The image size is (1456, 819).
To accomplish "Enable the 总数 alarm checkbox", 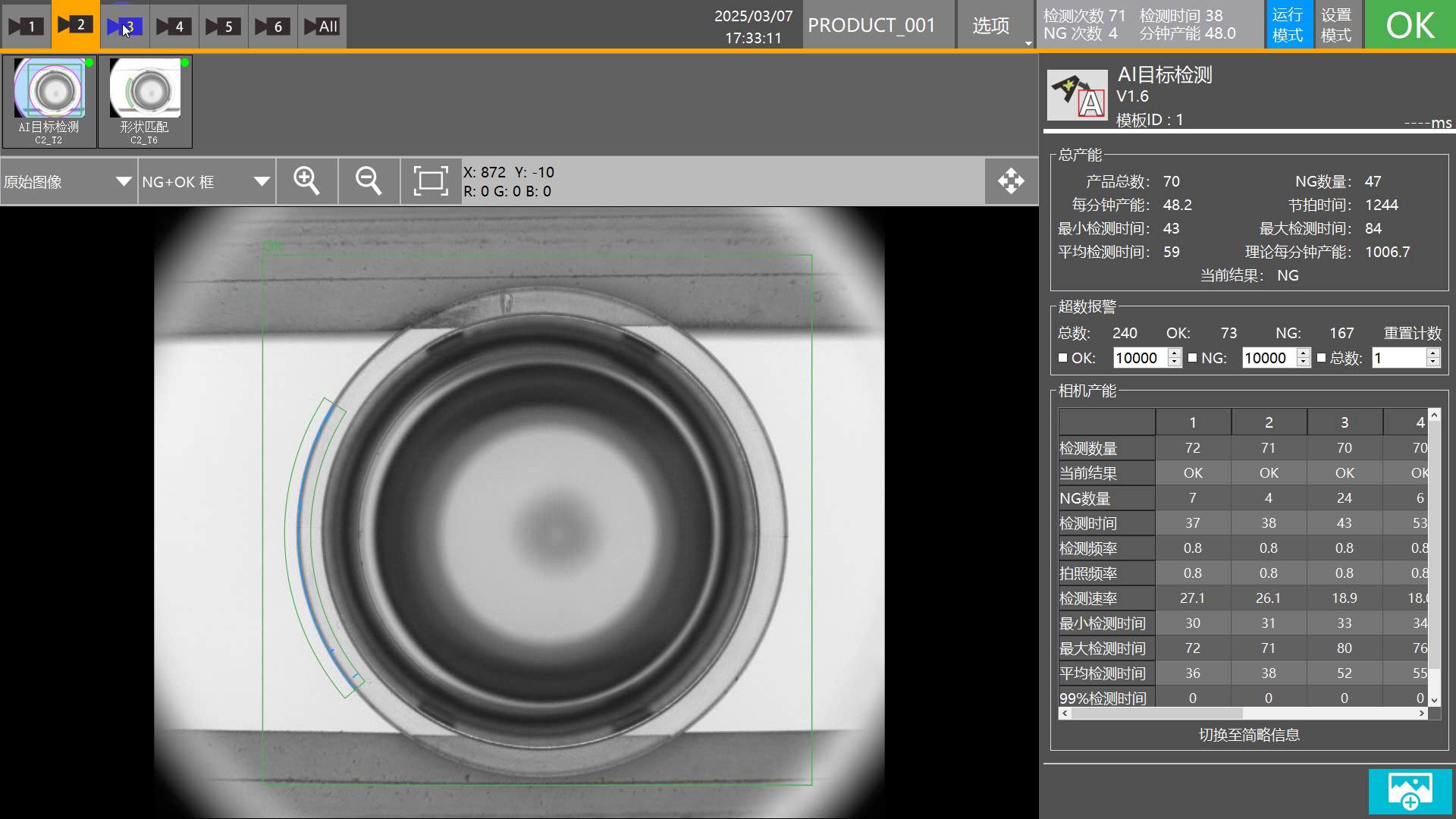I will (1321, 358).
